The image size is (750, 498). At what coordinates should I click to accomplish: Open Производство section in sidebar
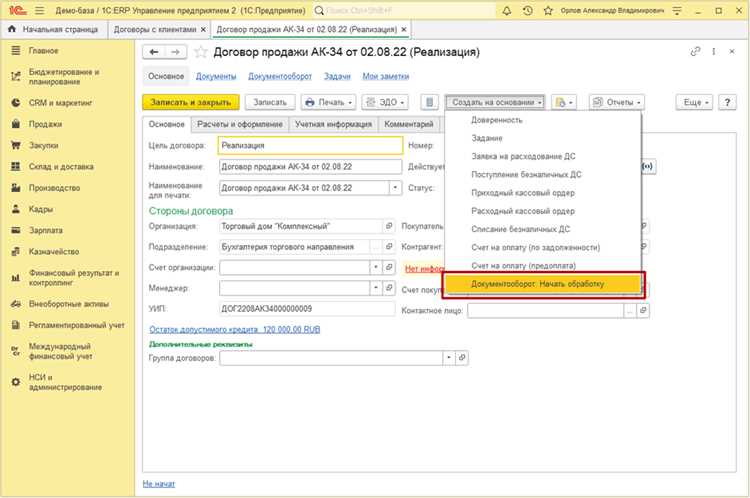click(54, 188)
